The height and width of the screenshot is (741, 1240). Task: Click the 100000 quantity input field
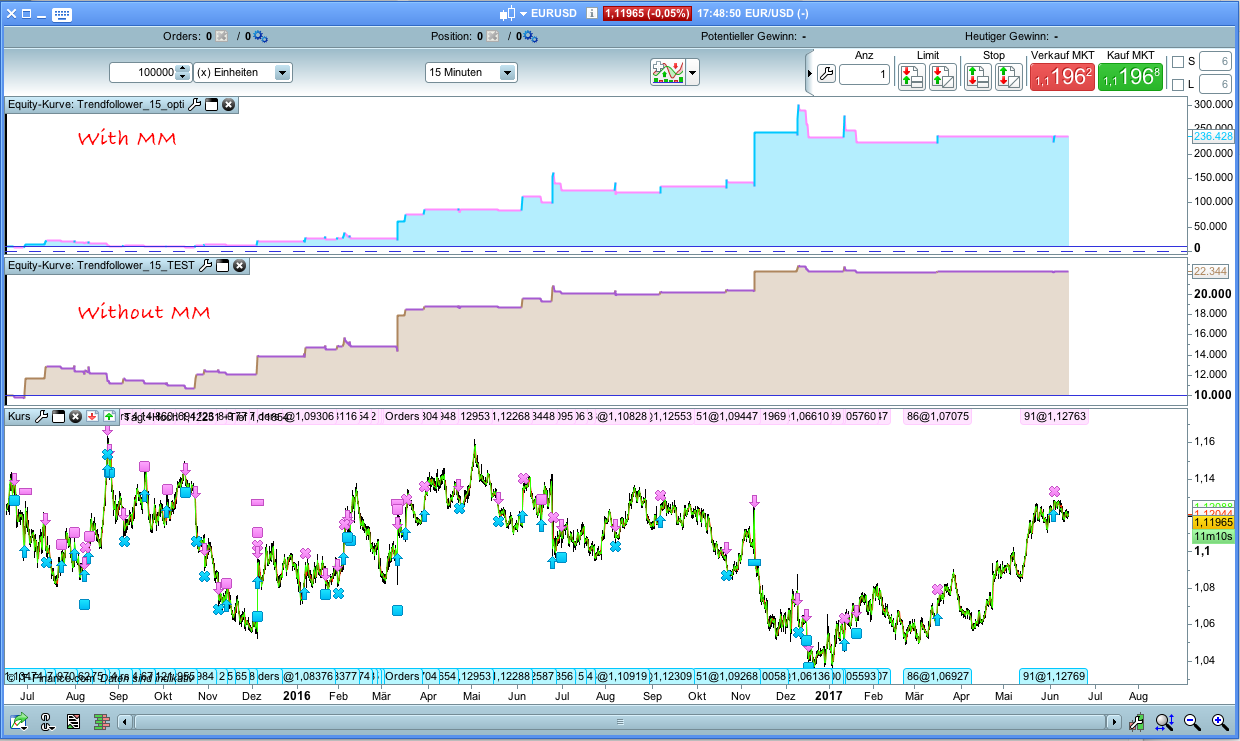tap(143, 73)
